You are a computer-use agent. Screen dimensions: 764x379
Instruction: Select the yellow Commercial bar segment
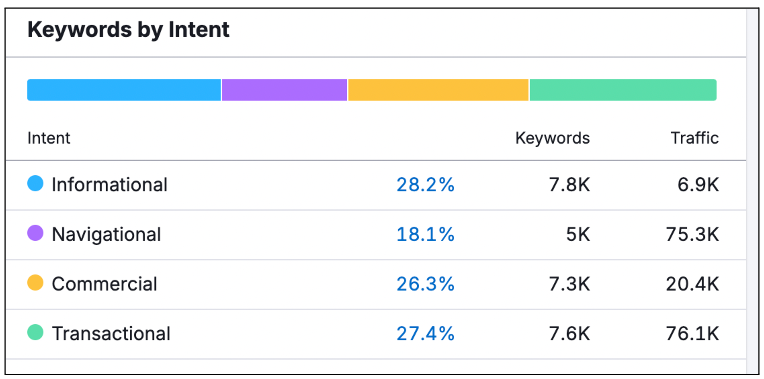click(x=438, y=90)
